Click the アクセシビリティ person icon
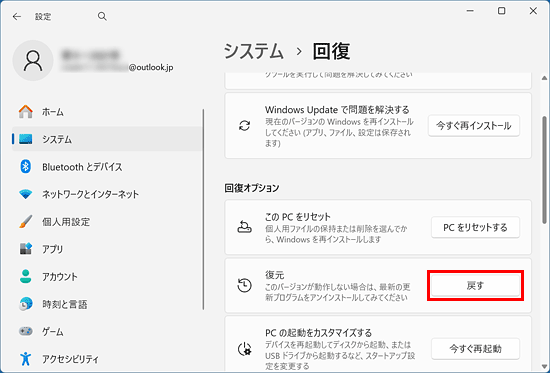Image resolution: width=550 pixels, height=373 pixels. pos(26,359)
